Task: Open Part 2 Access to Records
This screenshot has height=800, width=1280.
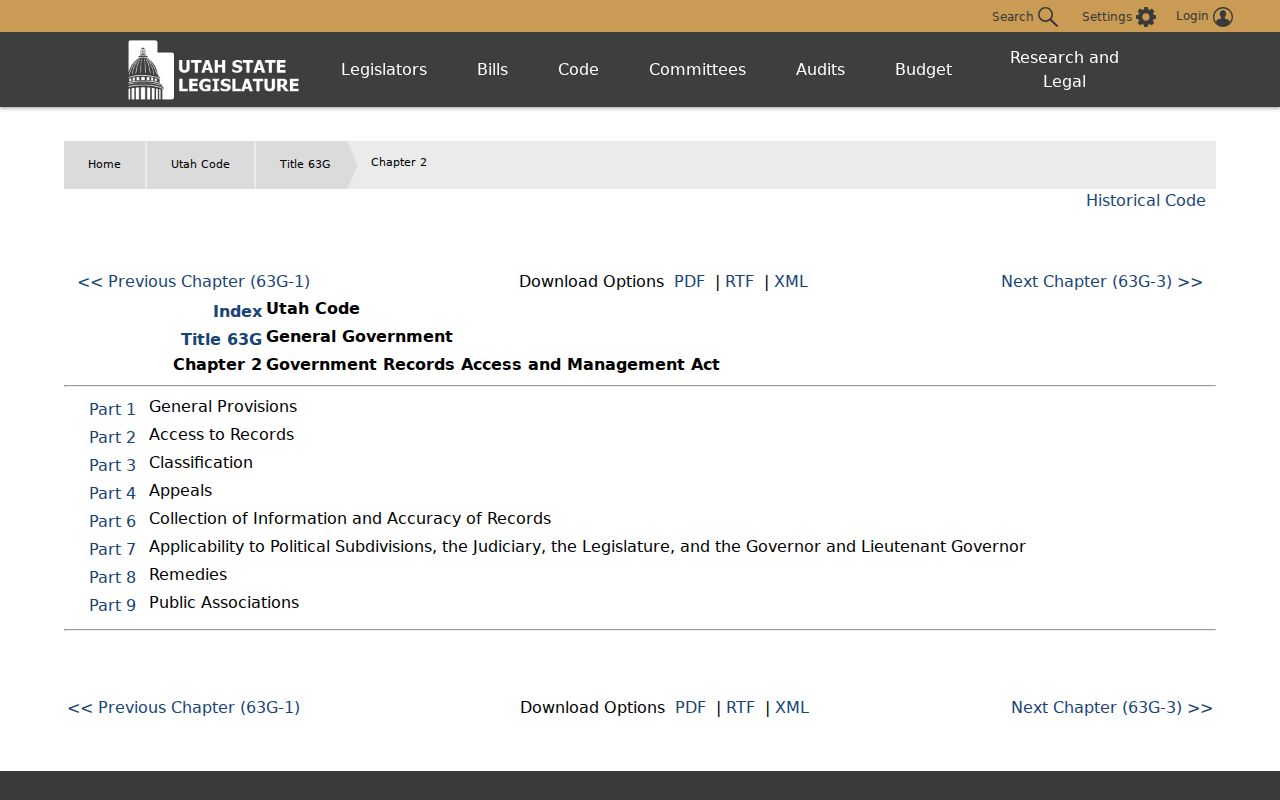Action: point(112,437)
